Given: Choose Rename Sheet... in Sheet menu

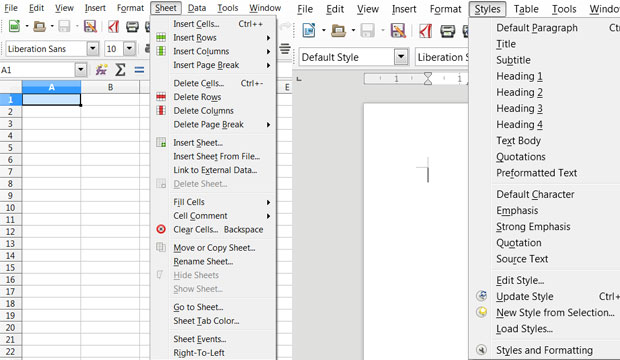Looking at the screenshot, I should pyautogui.click(x=203, y=261).
